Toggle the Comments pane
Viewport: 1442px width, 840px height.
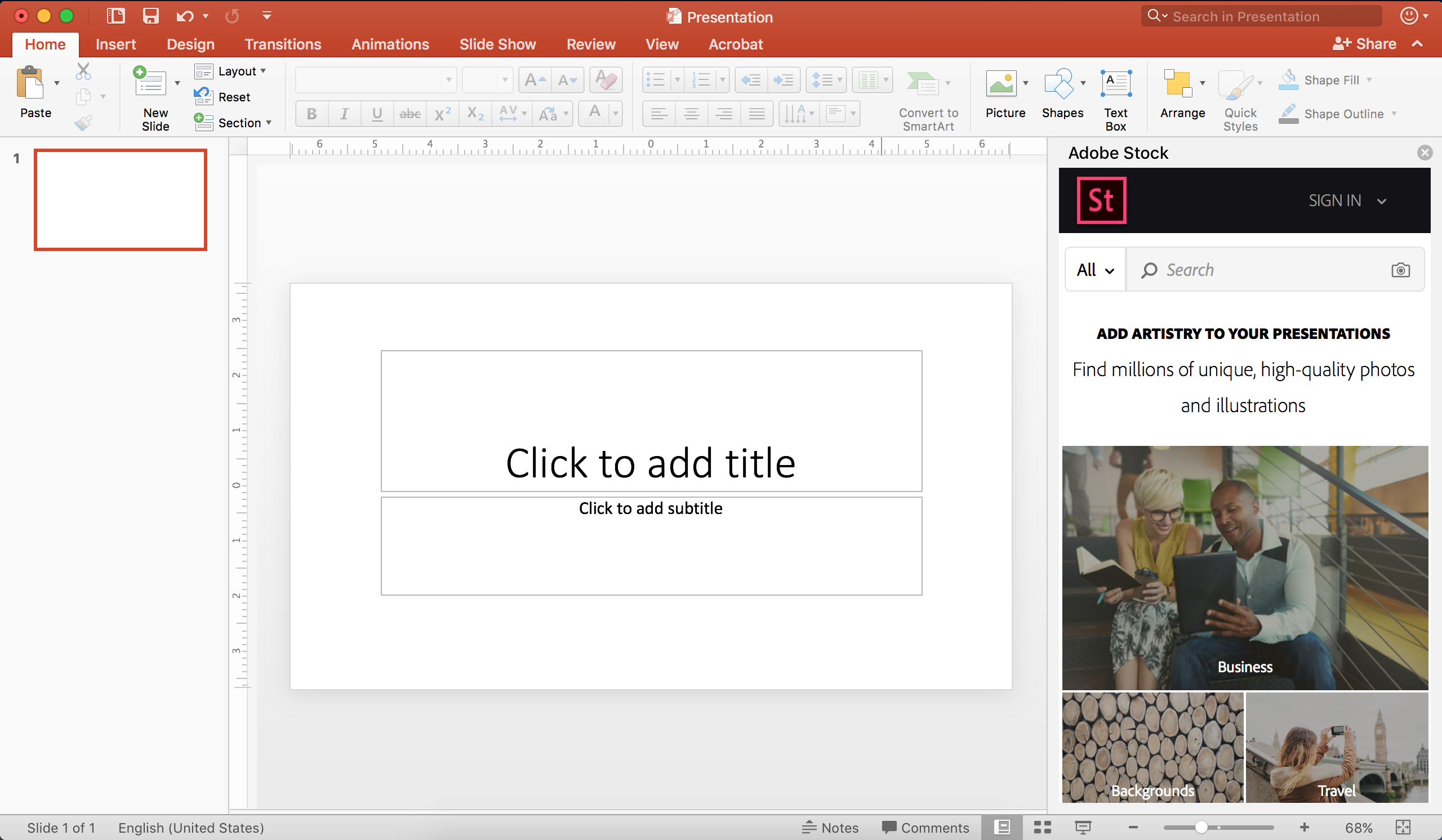point(925,828)
